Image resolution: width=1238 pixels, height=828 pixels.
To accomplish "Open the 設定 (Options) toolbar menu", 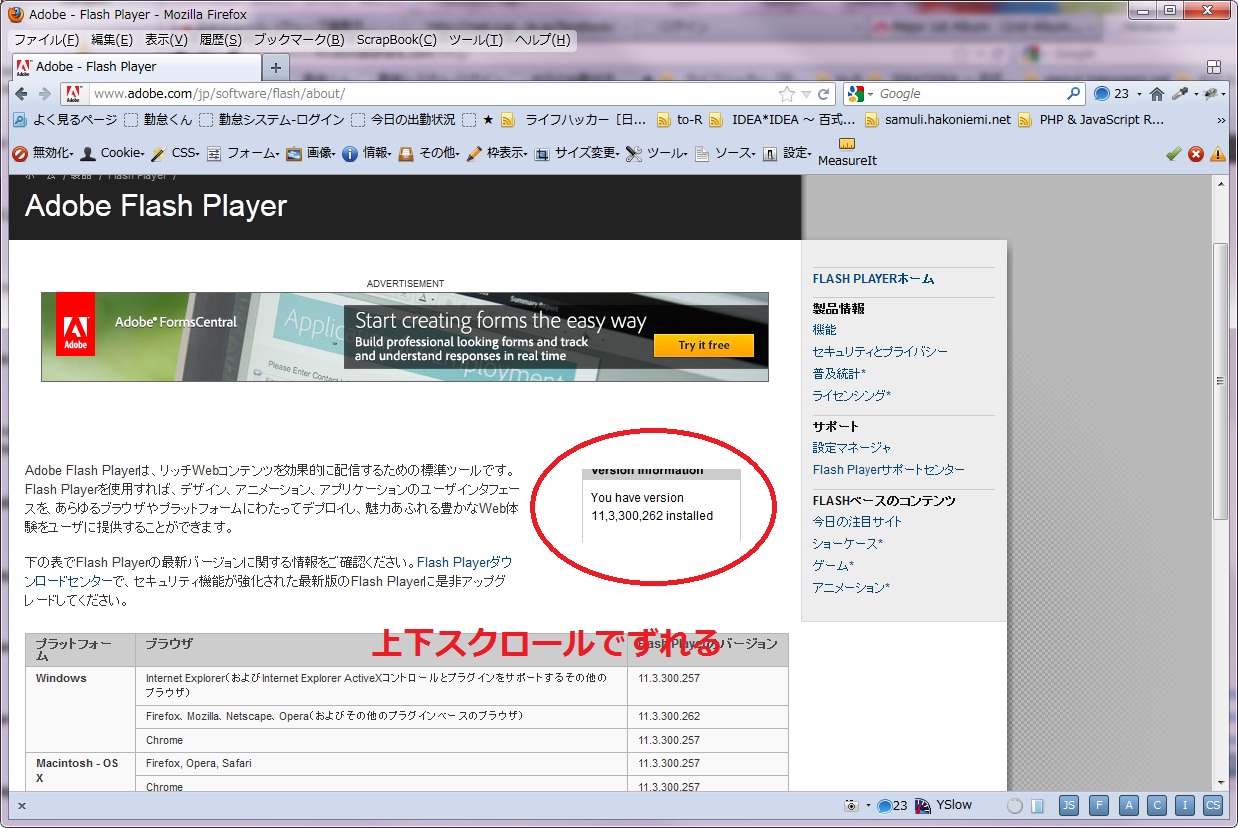I will (x=787, y=153).
